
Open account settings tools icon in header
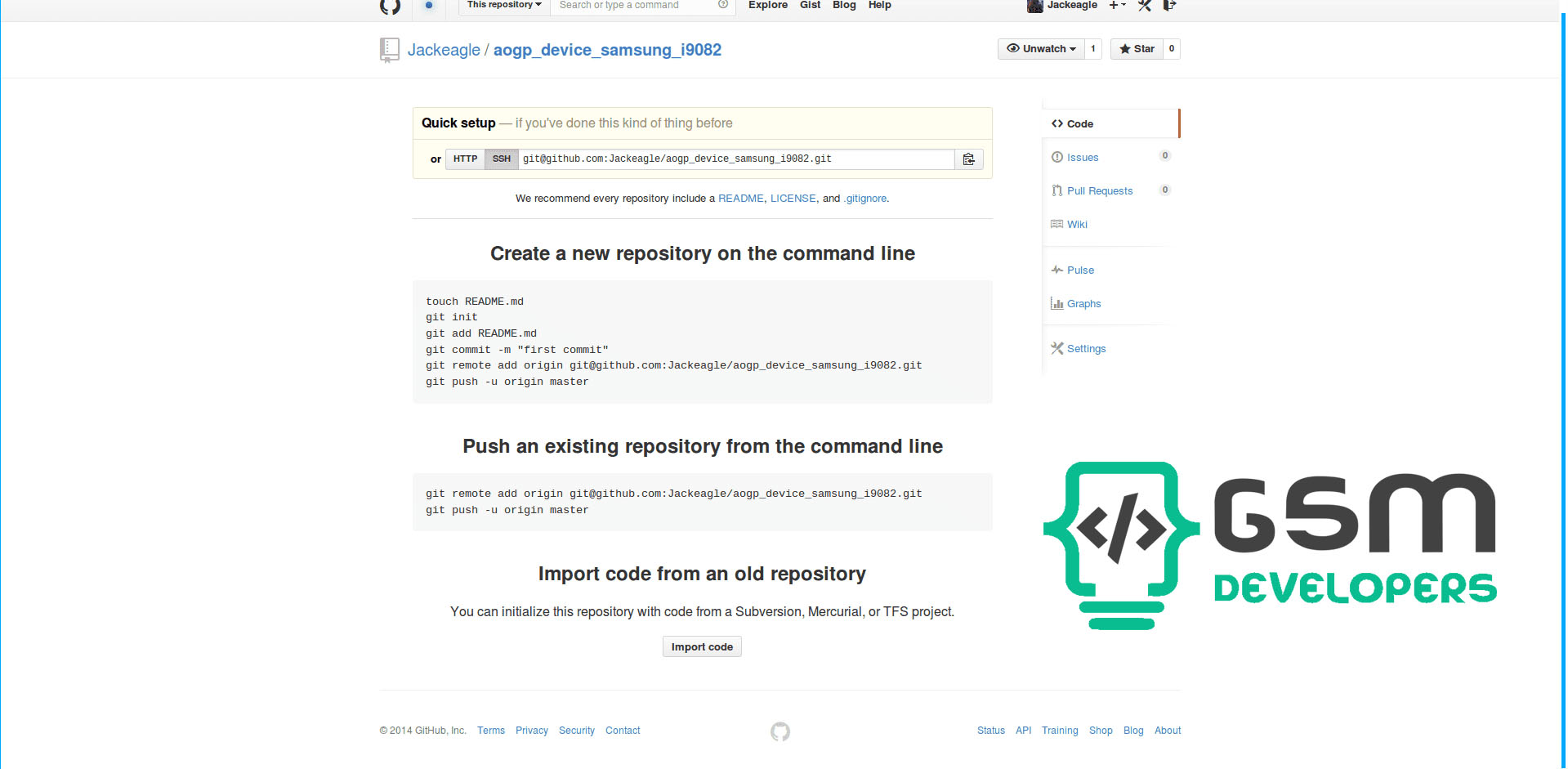coord(1145,5)
